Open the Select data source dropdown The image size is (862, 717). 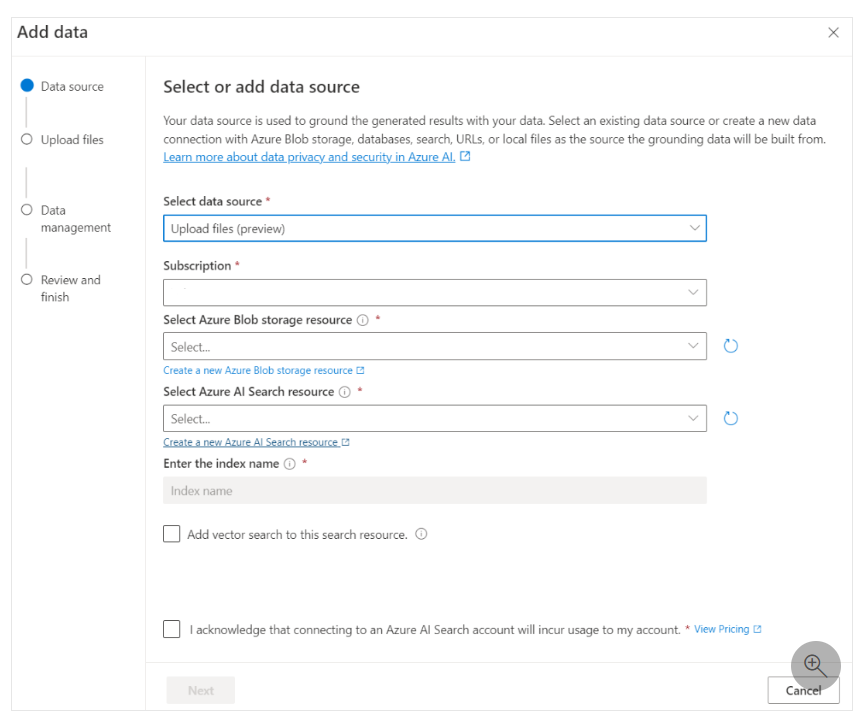(434, 228)
